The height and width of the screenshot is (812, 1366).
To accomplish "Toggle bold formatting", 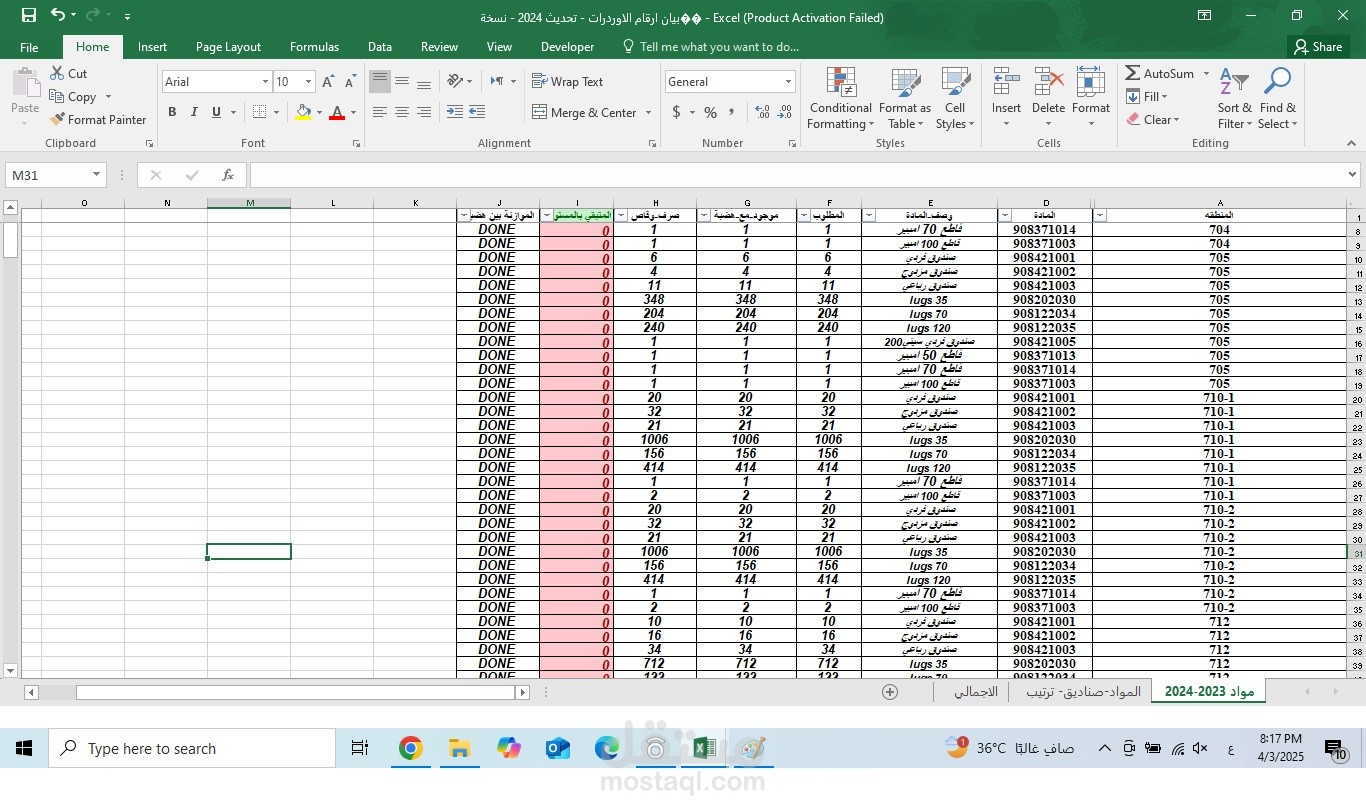I will coord(172,112).
